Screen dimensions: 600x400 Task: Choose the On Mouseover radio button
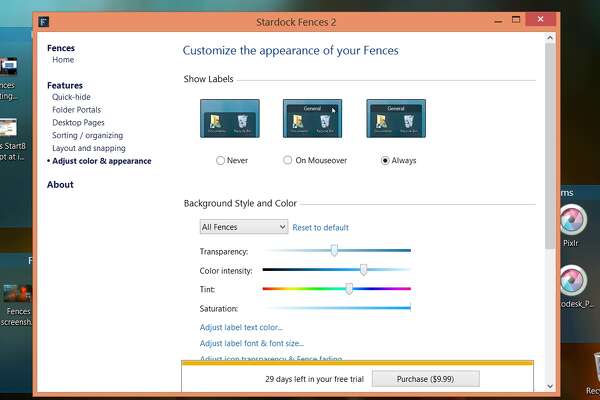(287, 160)
